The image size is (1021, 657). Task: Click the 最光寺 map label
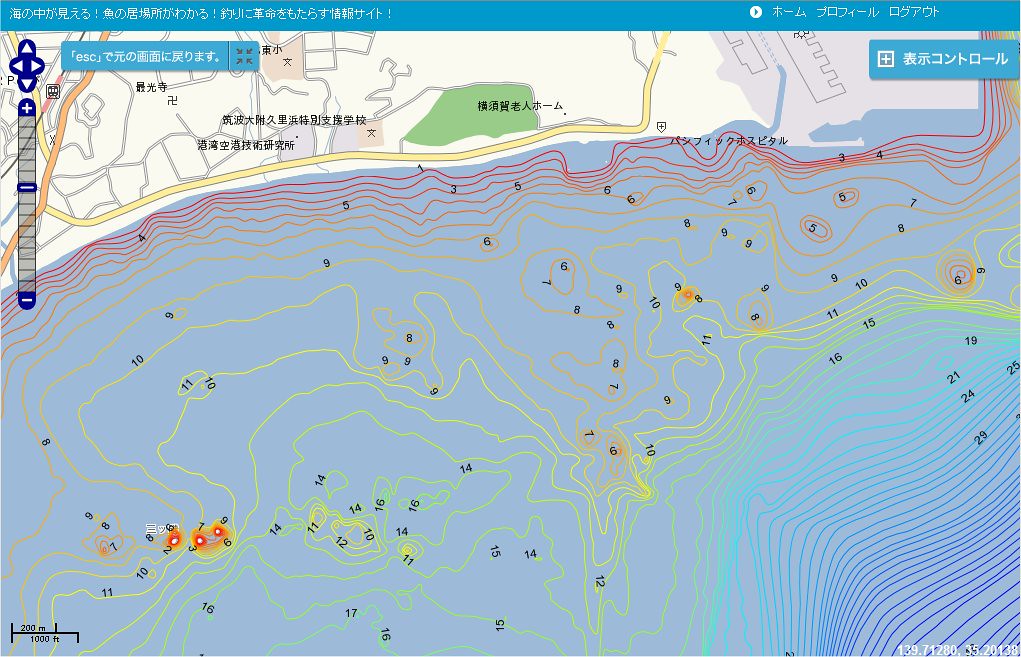(152, 87)
